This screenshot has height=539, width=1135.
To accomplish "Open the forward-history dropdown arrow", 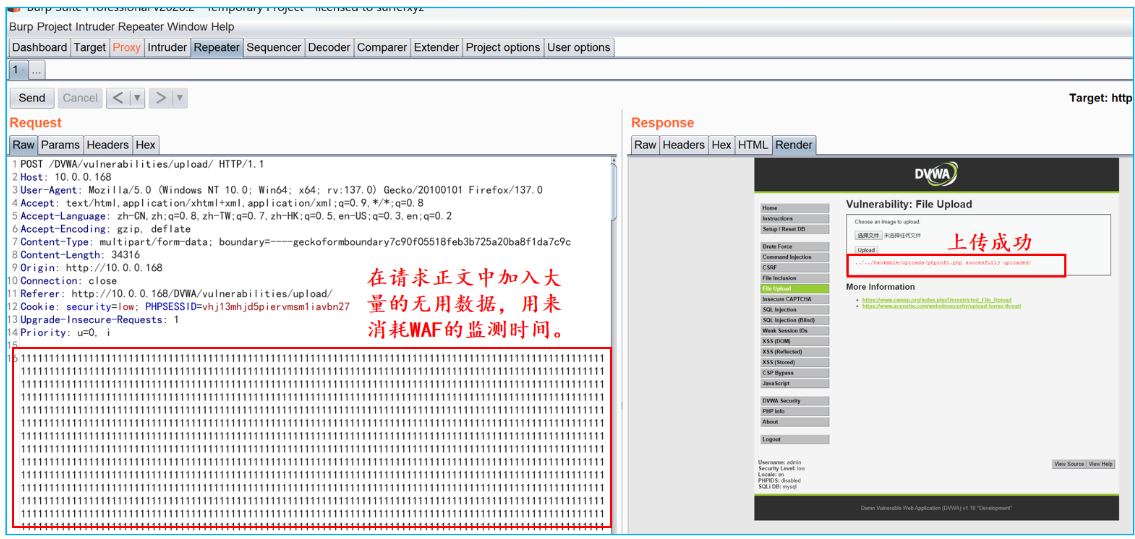I will (180, 98).
